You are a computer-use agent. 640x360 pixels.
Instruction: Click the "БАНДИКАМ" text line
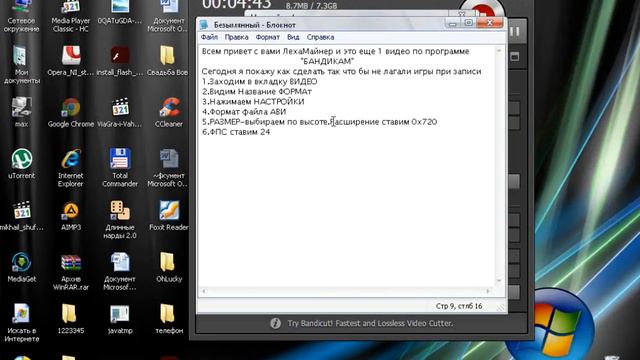tap(327, 61)
